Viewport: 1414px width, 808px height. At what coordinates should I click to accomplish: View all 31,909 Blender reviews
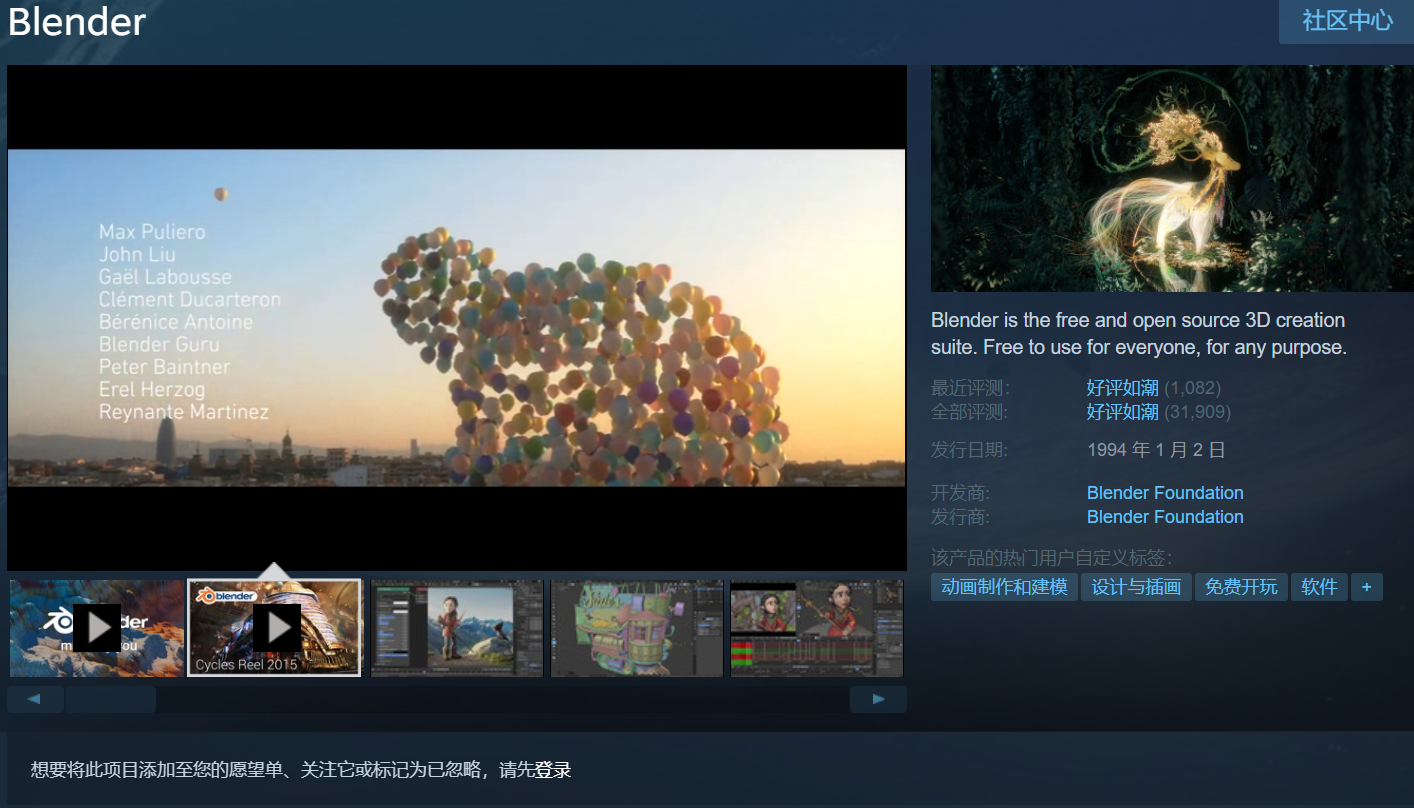click(1121, 412)
